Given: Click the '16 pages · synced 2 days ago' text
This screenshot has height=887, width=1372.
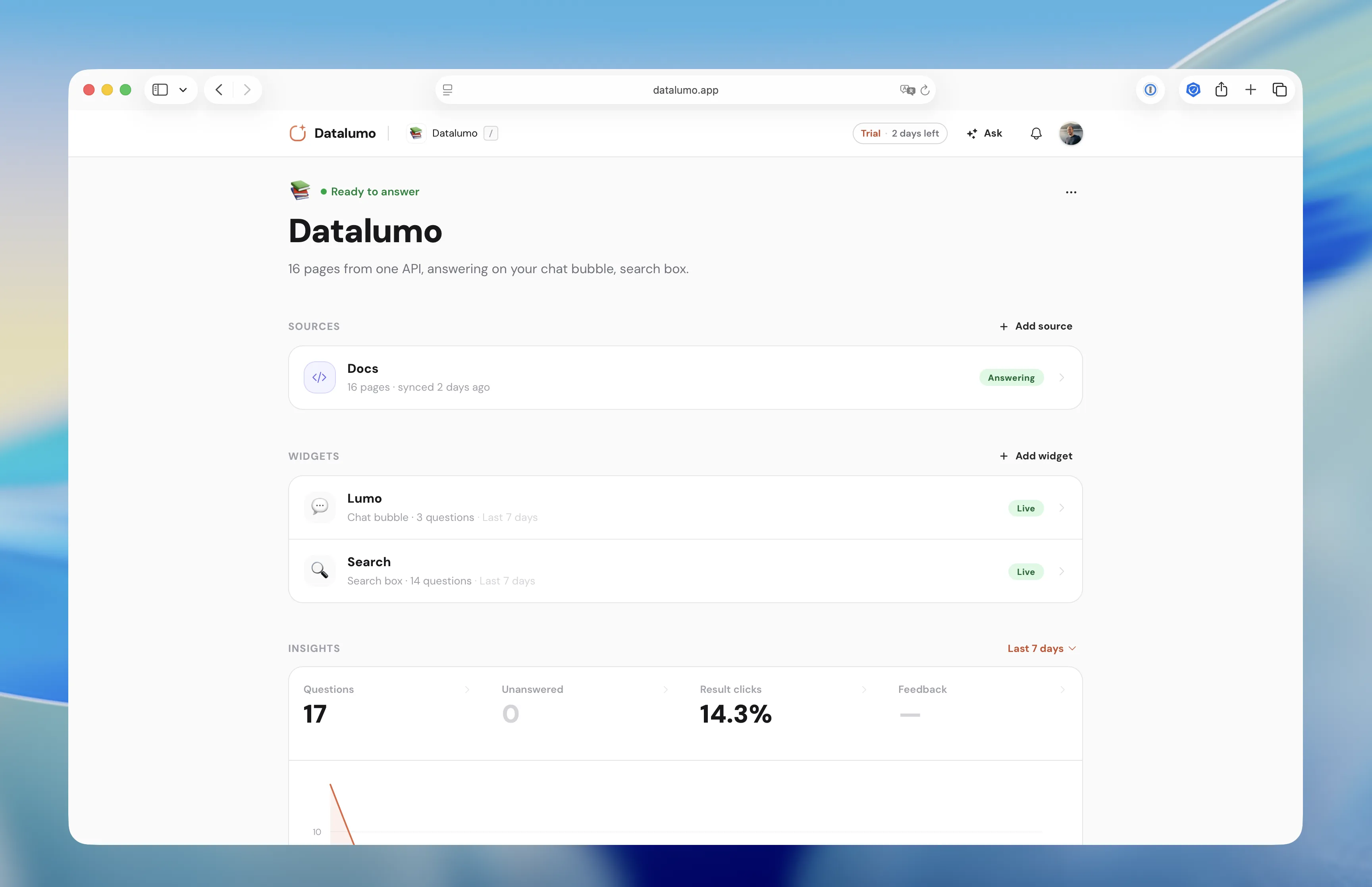Looking at the screenshot, I should click(x=418, y=387).
